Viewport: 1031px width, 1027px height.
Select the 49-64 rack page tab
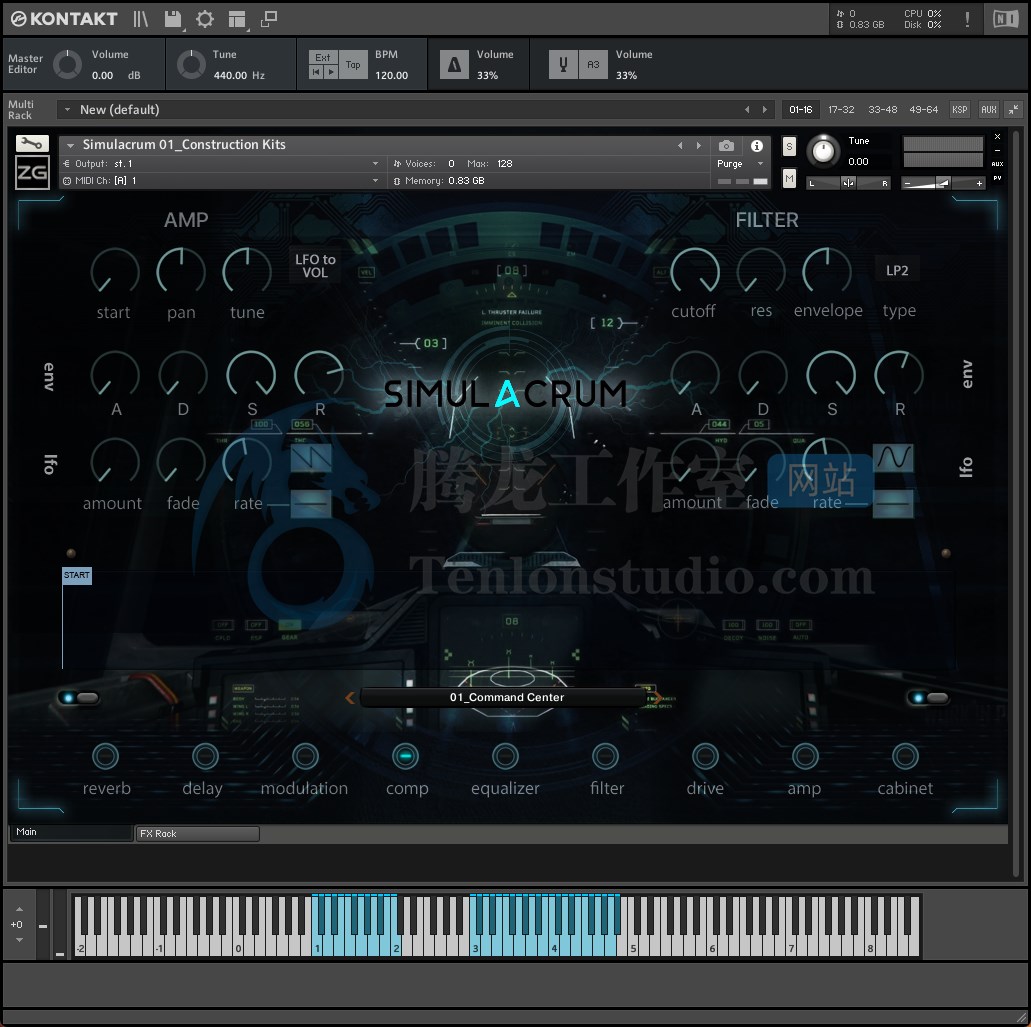tap(923, 110)
